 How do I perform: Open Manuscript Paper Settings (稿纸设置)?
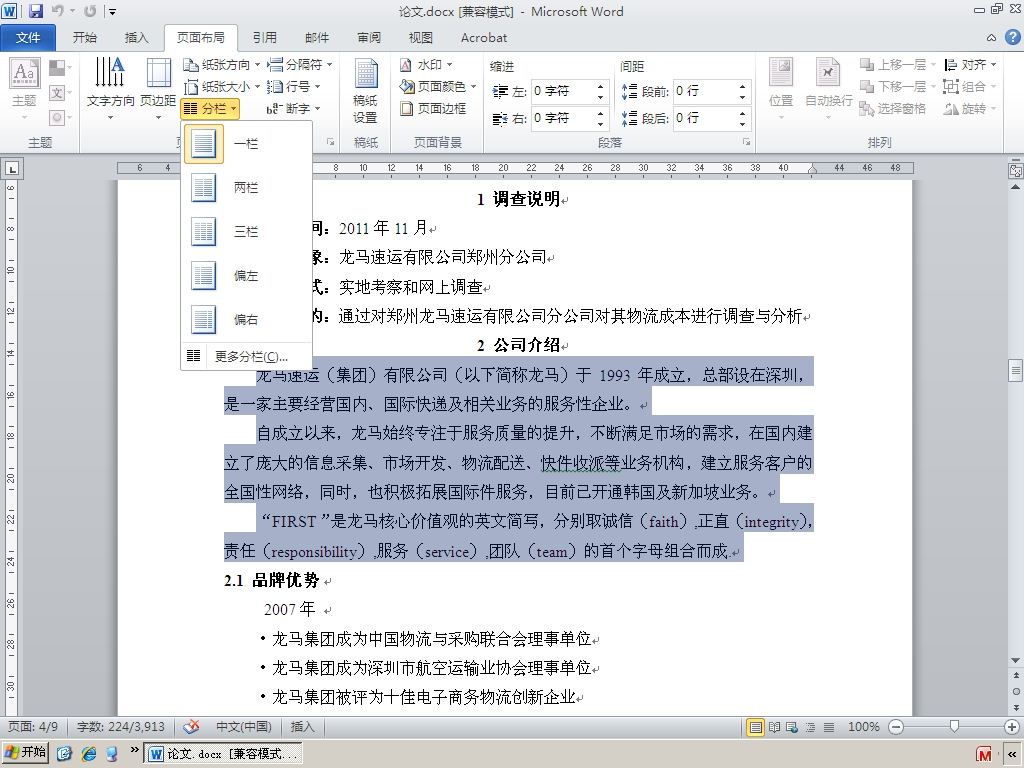pyautogui.click(x=366, y=91)
